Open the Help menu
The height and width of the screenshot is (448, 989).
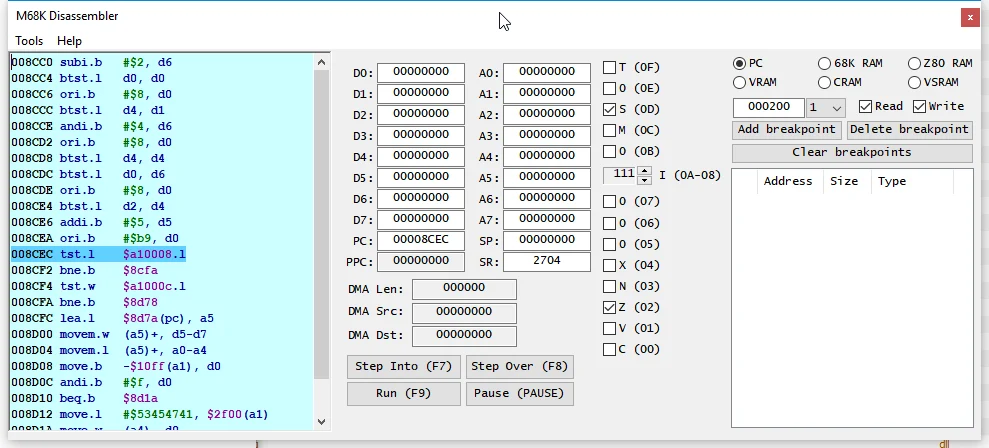(69, 41)
